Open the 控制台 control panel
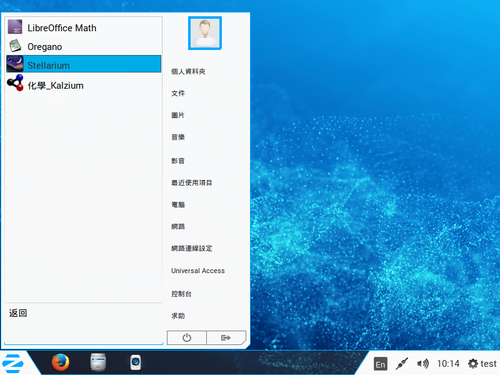The image size is (500, 375). [181, 294]
